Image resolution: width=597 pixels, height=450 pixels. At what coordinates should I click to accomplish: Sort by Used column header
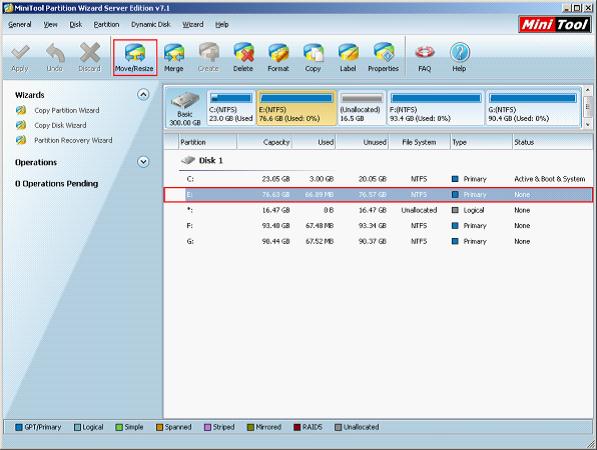click(x=314, y=142)
